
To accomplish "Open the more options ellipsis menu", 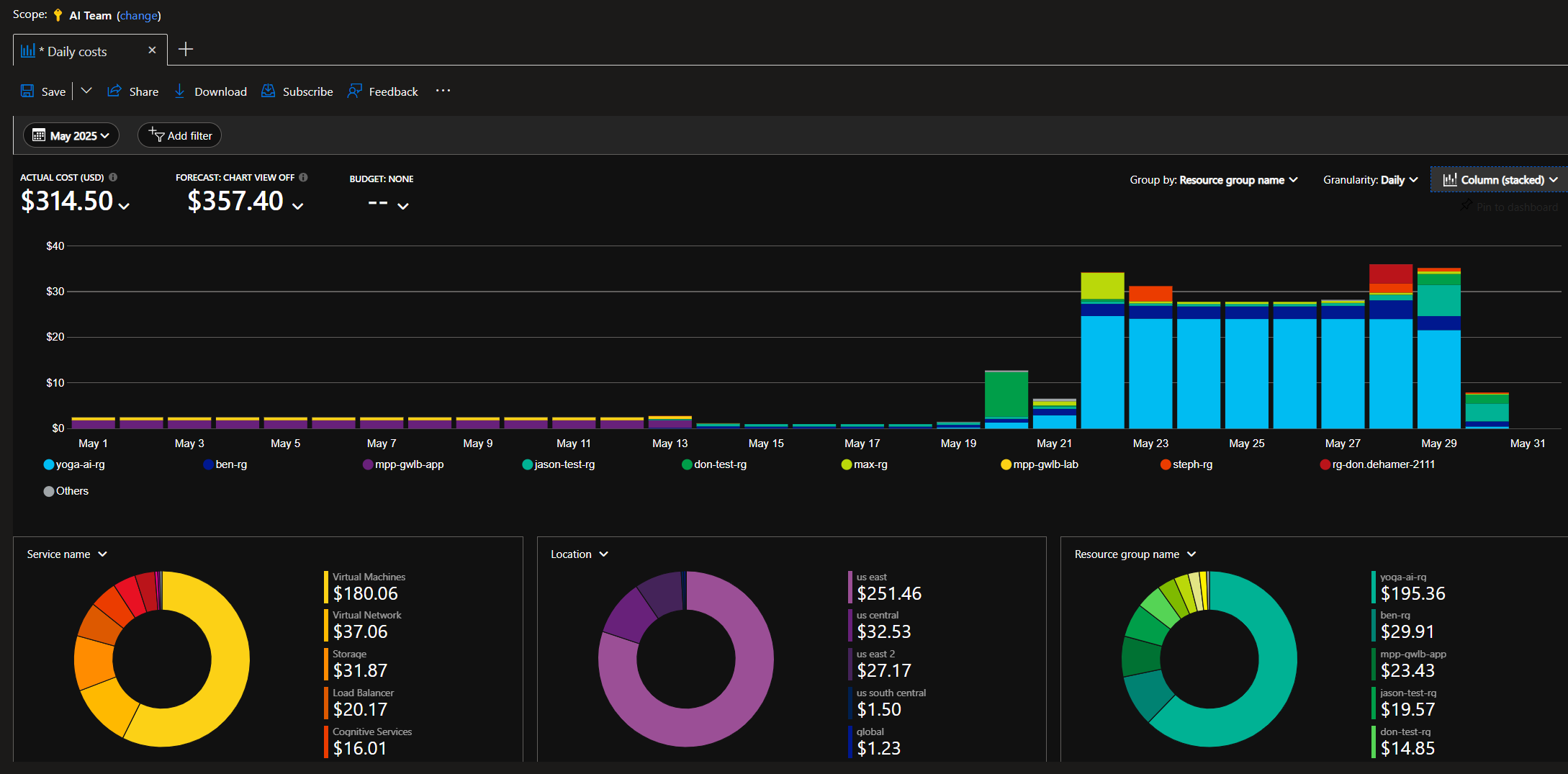I will click(x=443, y=91).
